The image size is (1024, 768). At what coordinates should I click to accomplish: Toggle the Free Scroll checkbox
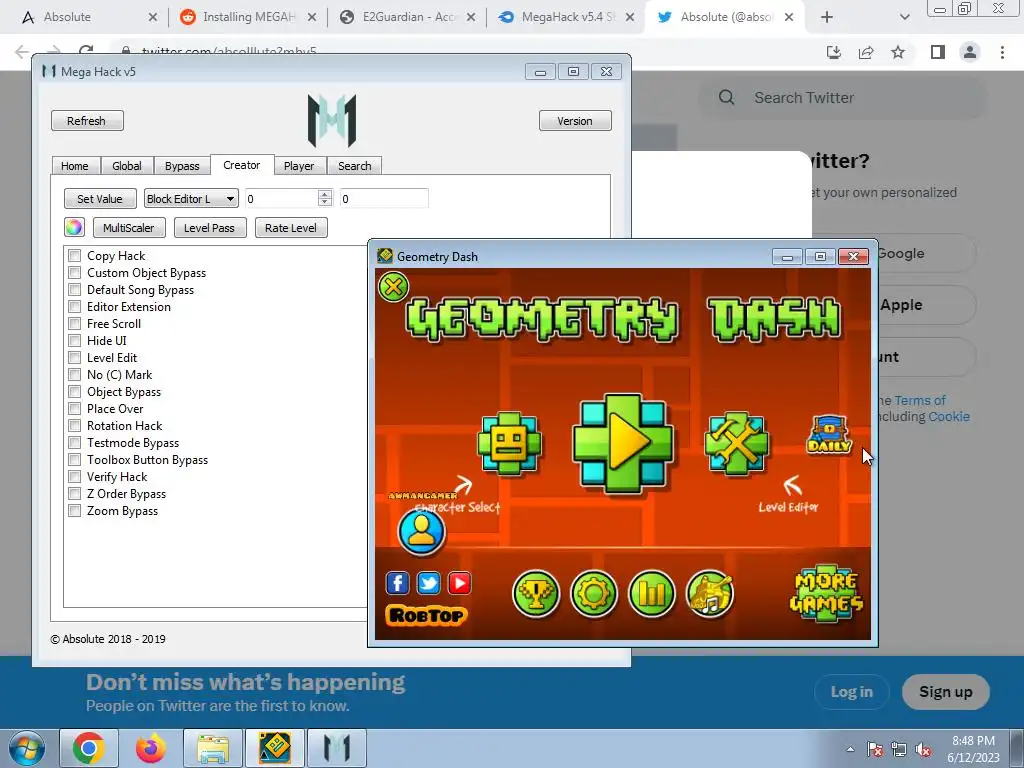(x=74, y=323)
